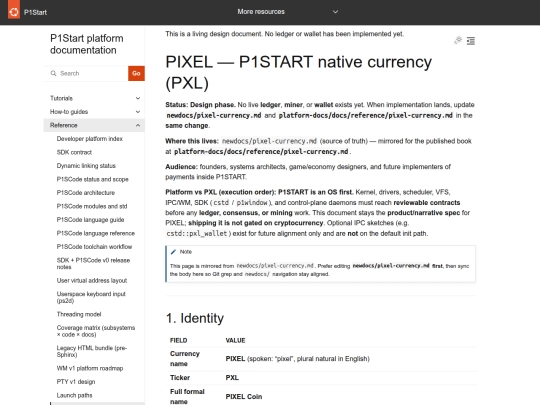This screenshot has width=540, height=405.
Task: Open P1SCode language guide page
Action: [x=90, y=219]
